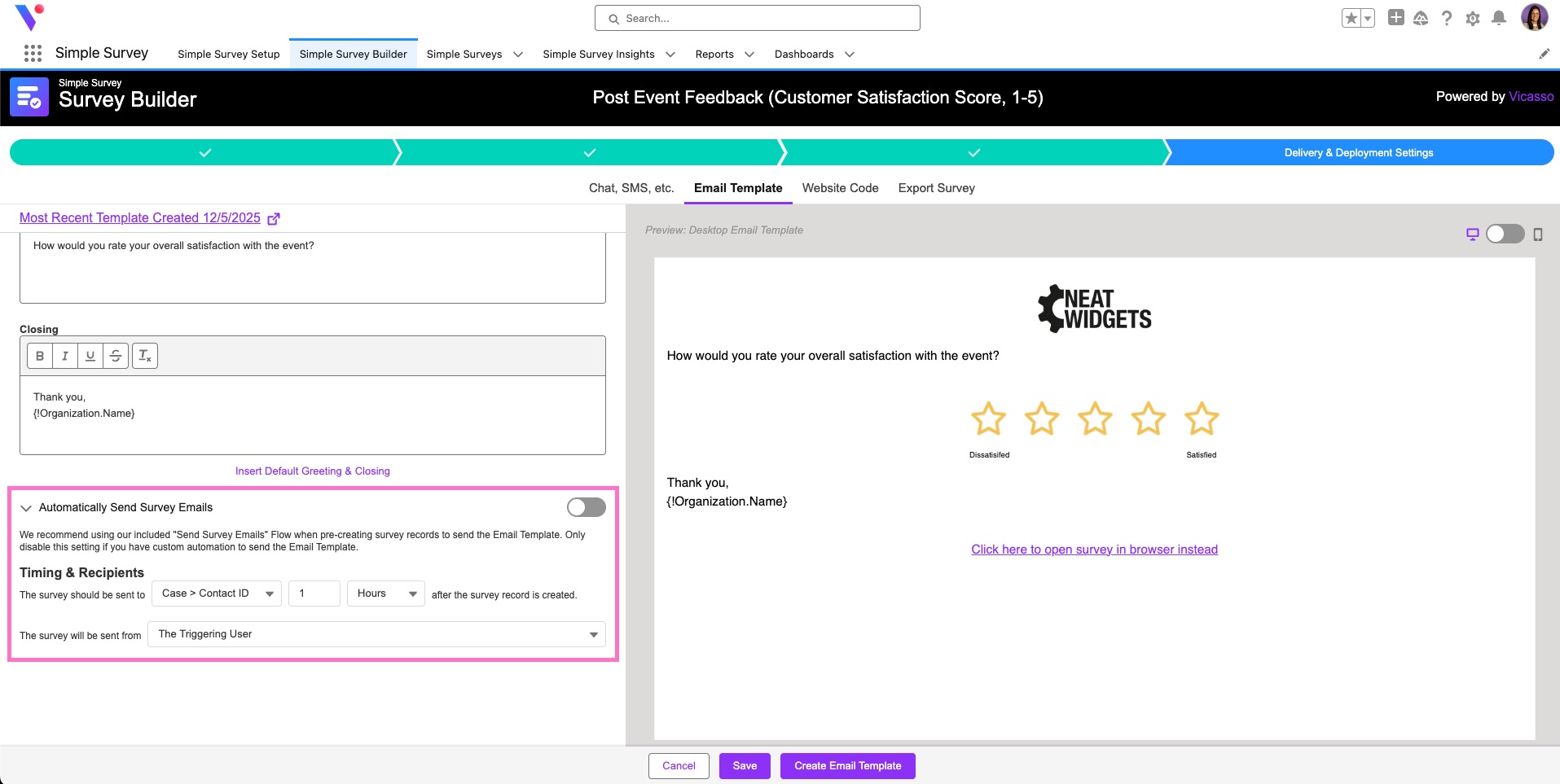Open the App Launcher dots grid
Image resolution: width=1560 pixels, height=784 pixels.
33,54
